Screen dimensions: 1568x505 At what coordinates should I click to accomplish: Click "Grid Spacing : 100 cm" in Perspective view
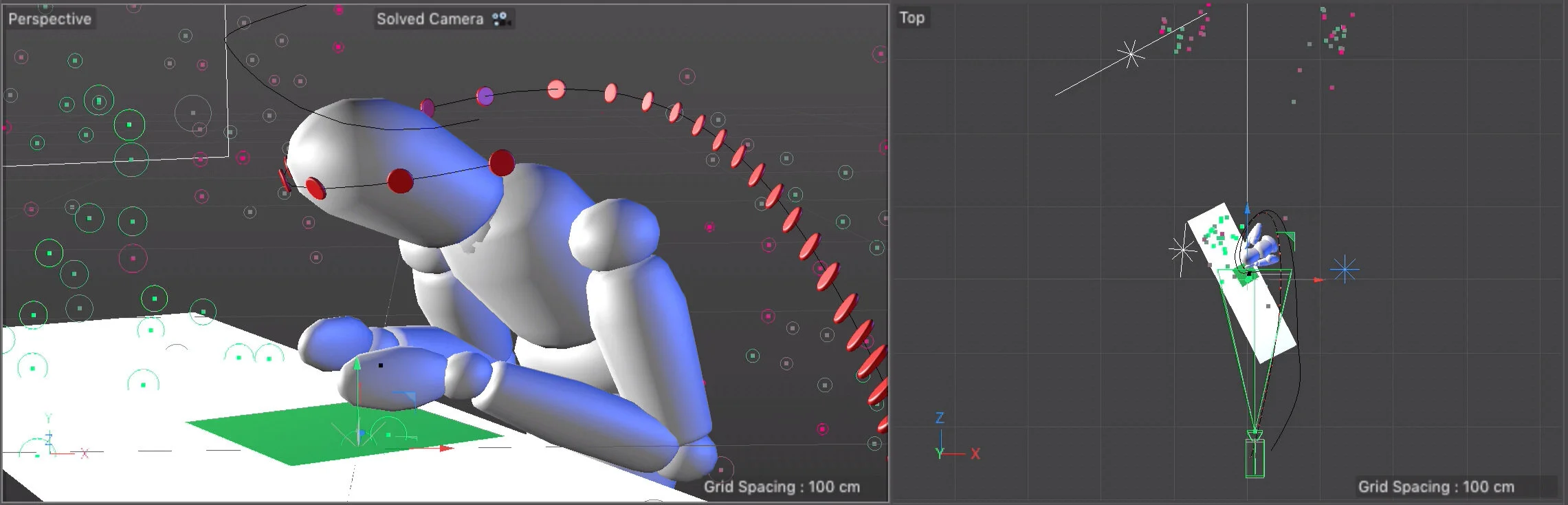[x=782, y=486]
